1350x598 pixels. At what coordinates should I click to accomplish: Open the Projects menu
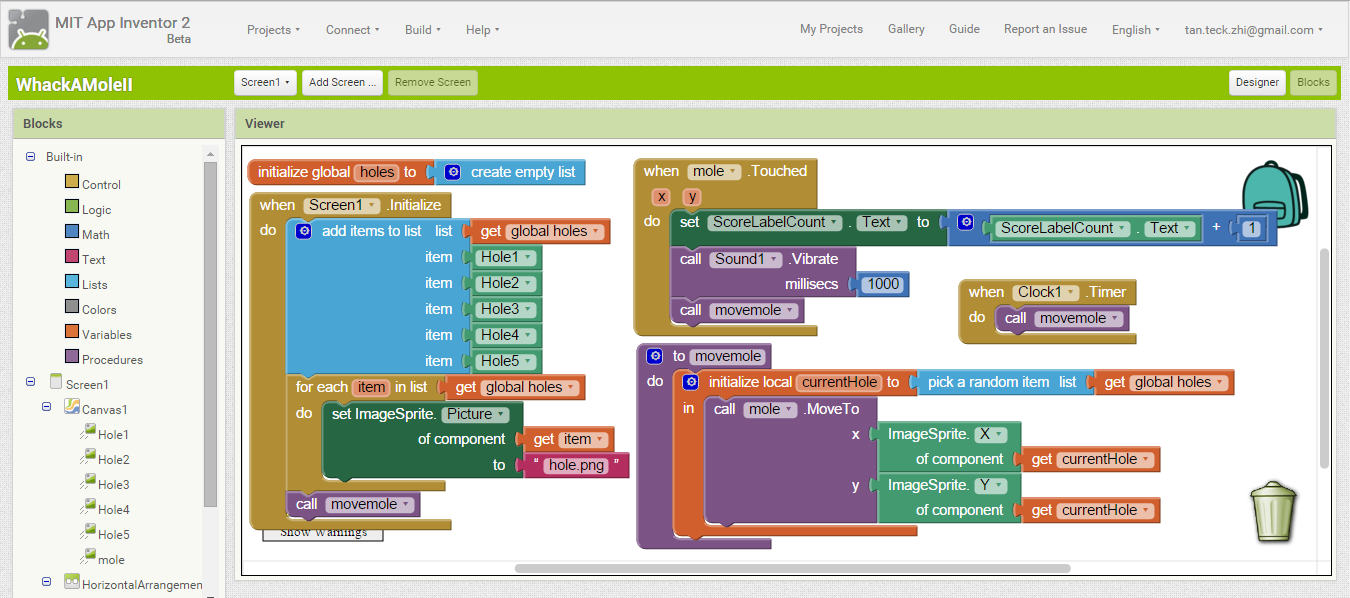(274, 30)
